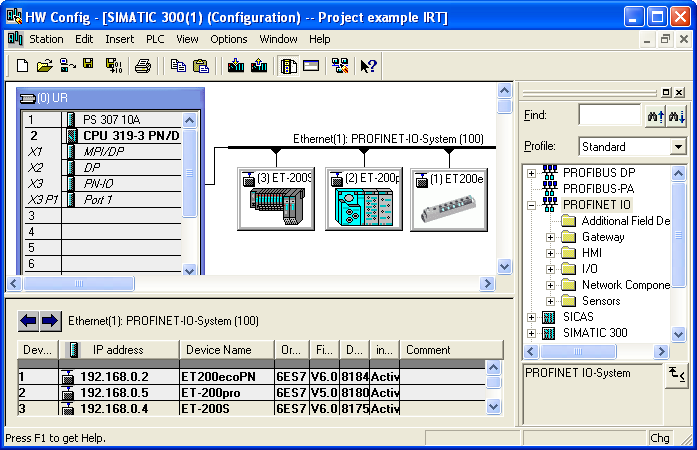Click the Download to Module icon
The image size is (697, 450).
click(x=236, y=66)
